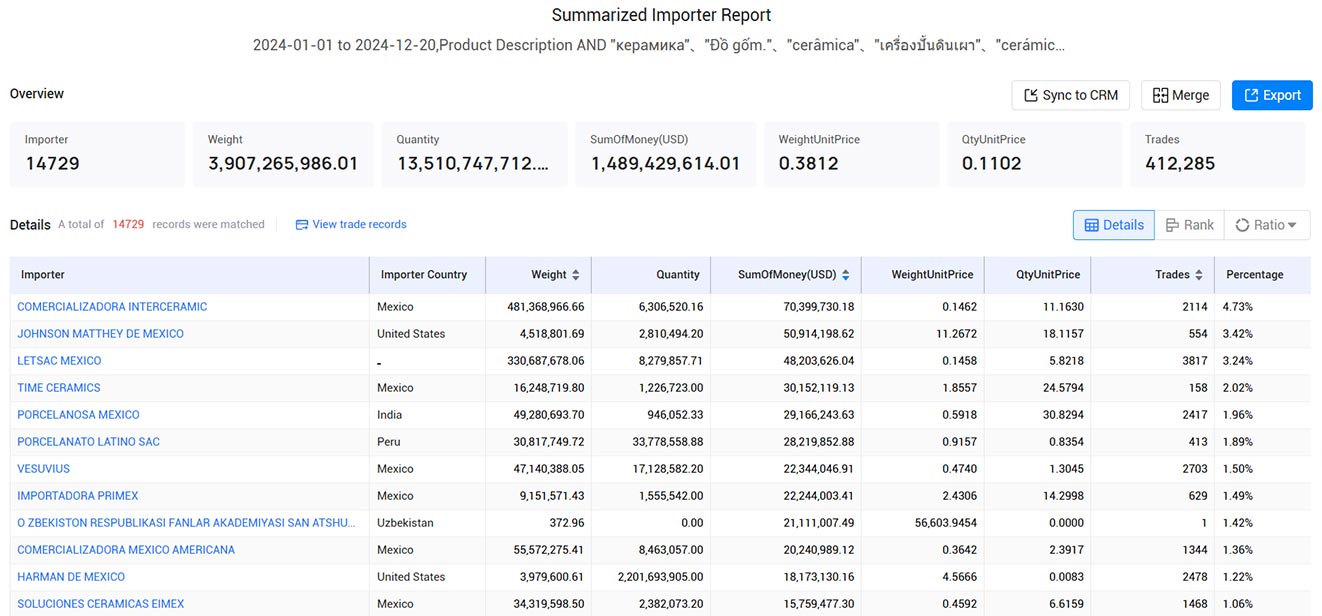The width and height of the screenshot is (1322, 616).
Task: Open IMPORTADORA PRIMEX importer link
Action: (78, 496)
